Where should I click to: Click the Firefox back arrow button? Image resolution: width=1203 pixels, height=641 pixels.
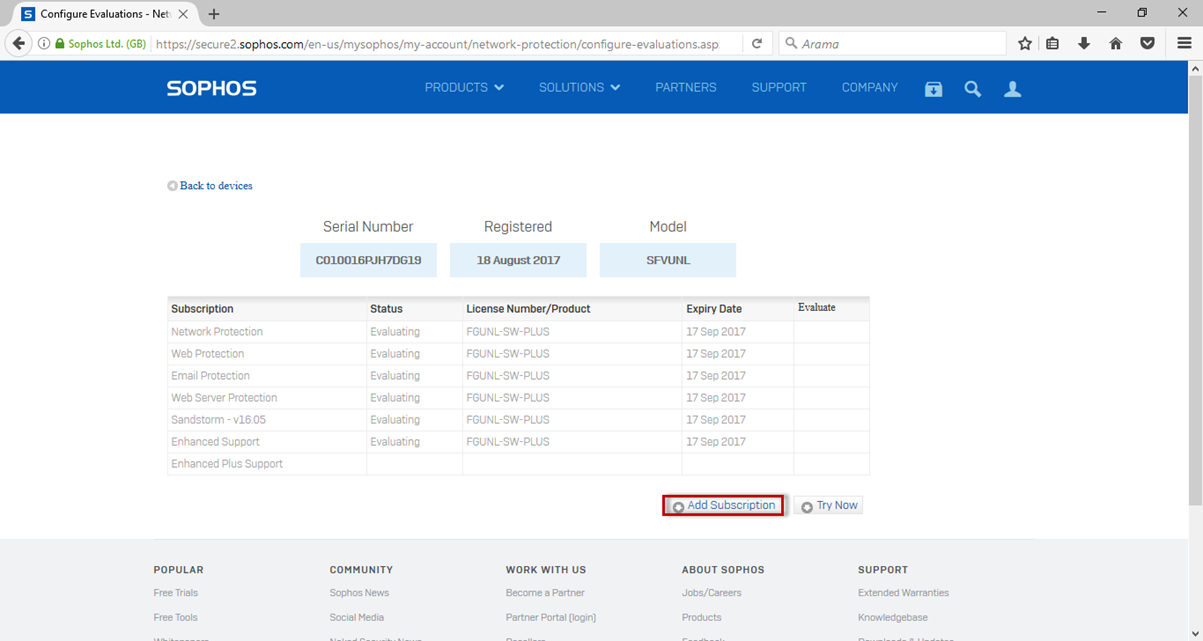click(x=18, y=44)
